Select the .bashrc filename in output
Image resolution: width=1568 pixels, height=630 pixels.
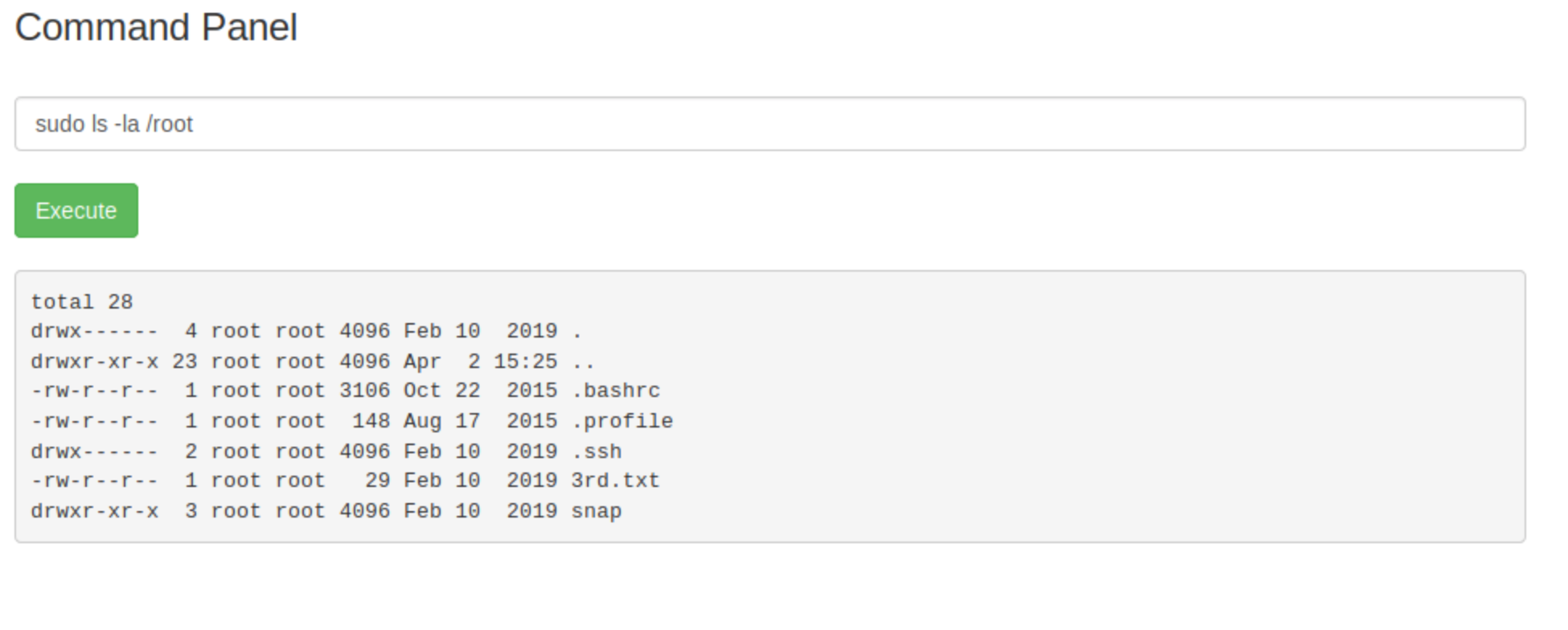[x=616, y=391]
